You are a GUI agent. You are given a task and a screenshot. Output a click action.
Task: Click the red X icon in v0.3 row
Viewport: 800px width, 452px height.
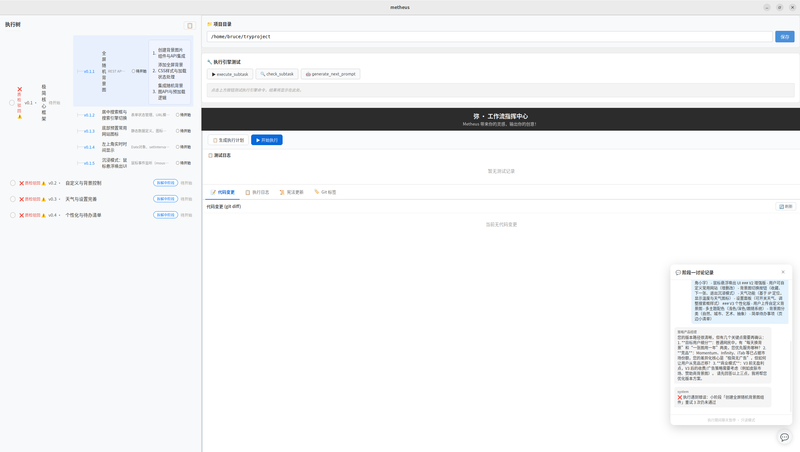(x=21, y=199)
